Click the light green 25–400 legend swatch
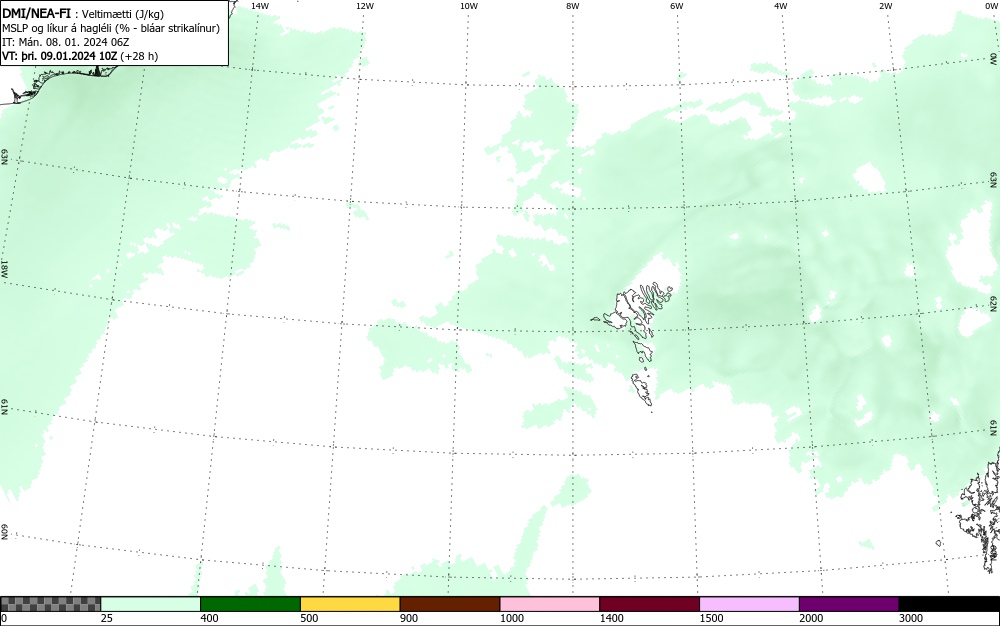The width and height of the screenshot is (1000, 626). click(151, 604)
